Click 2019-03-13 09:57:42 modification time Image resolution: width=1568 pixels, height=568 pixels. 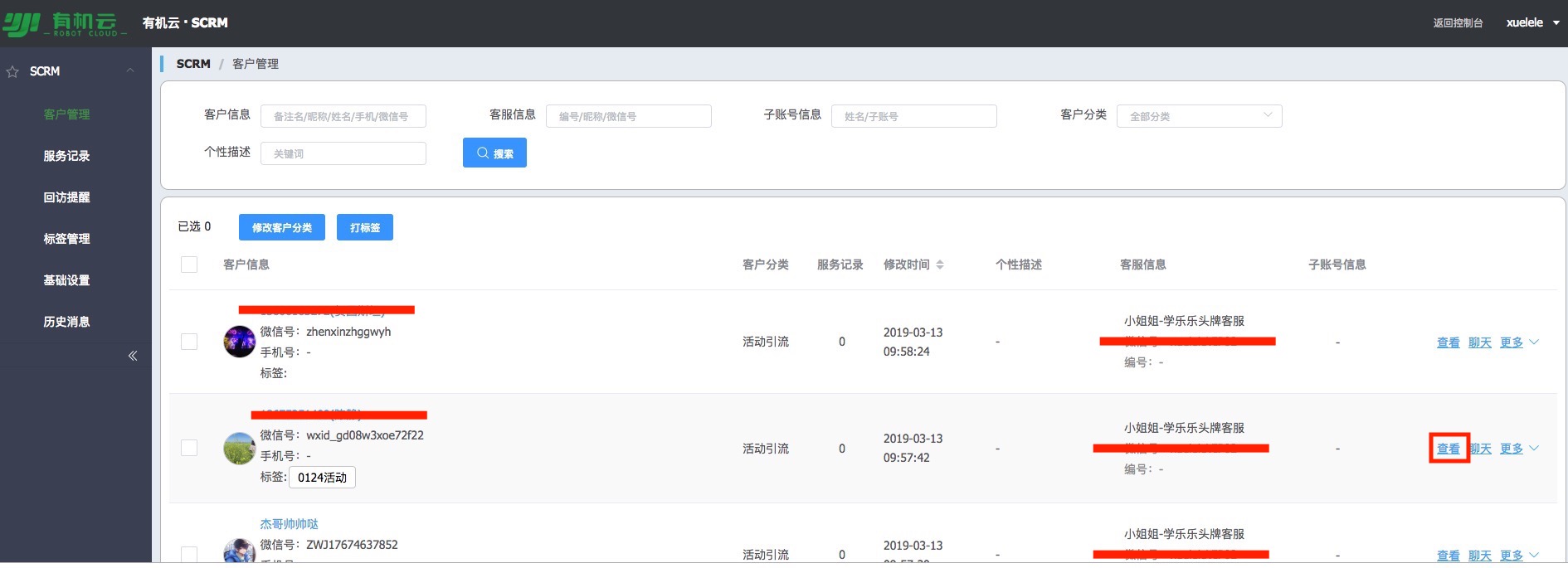click(x=913, y=448)
